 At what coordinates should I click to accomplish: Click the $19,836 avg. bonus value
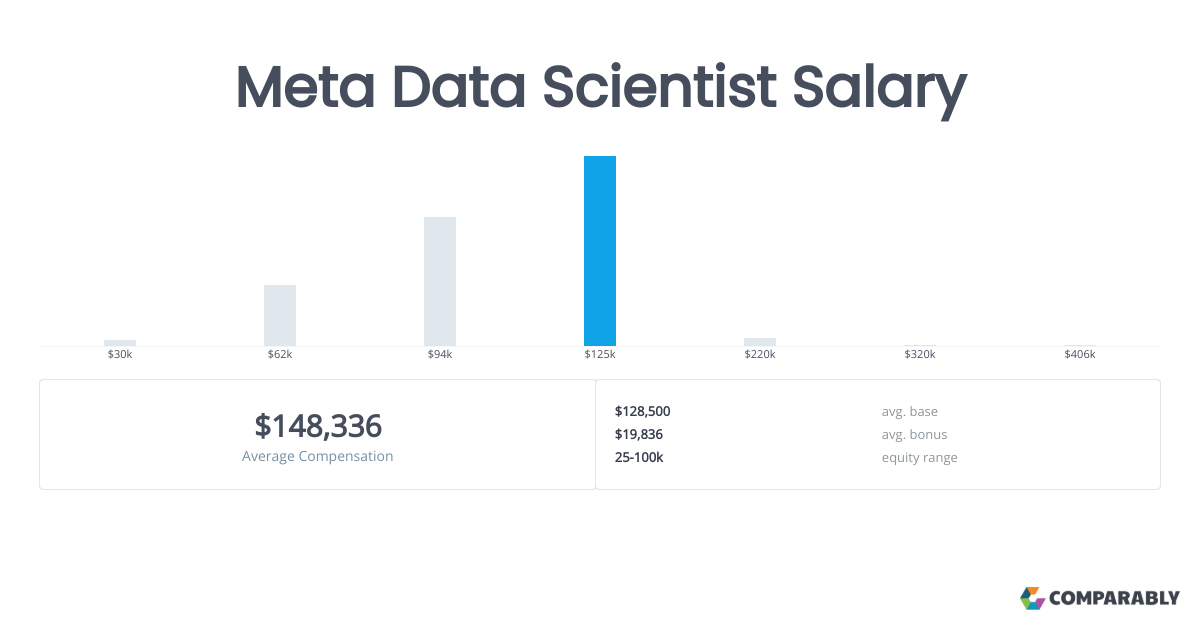pos(638,434)
